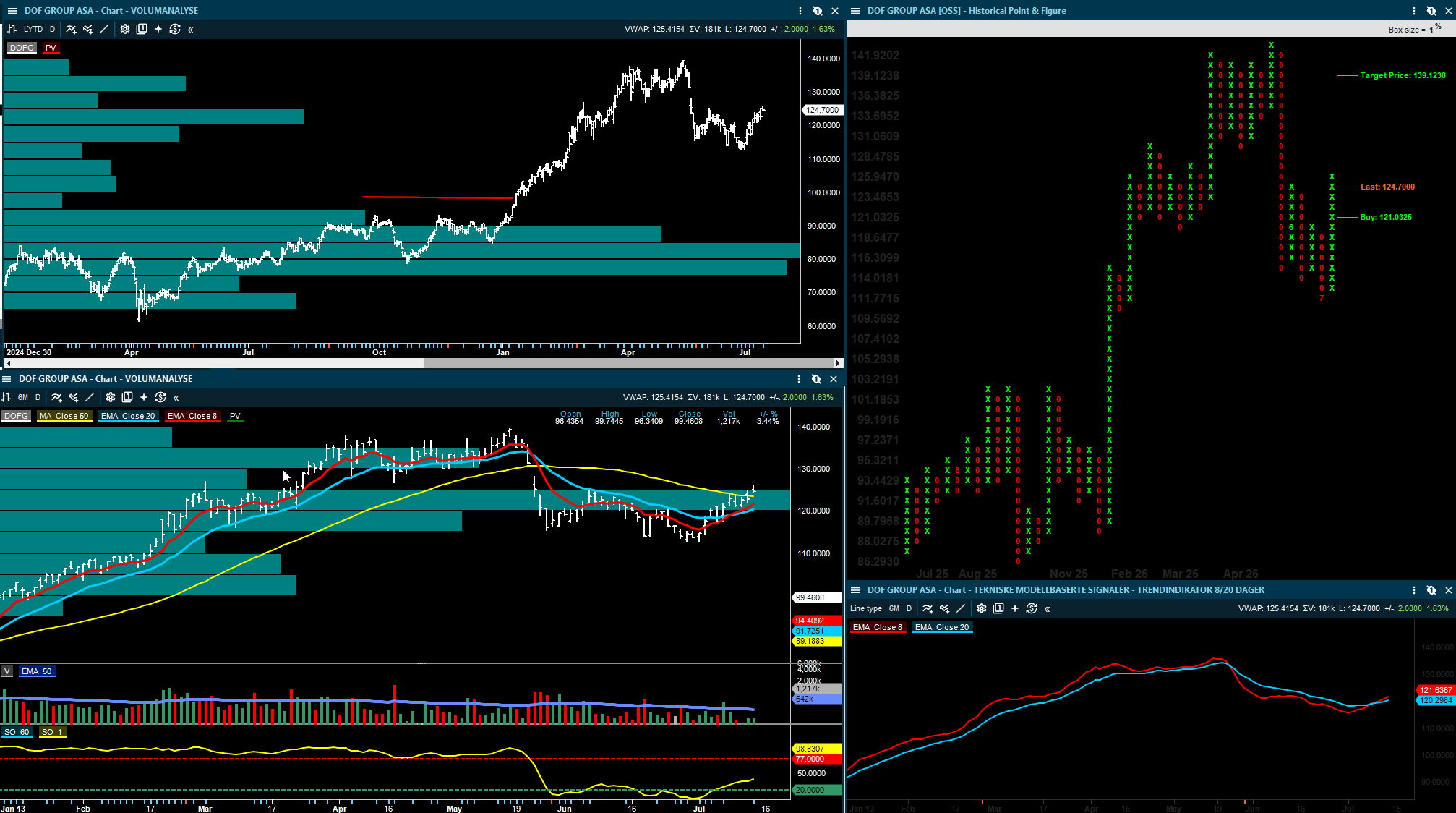Click the layout copy icon in trend indicator toolbar
The image size is (1456, 813).
pos(998,609)
